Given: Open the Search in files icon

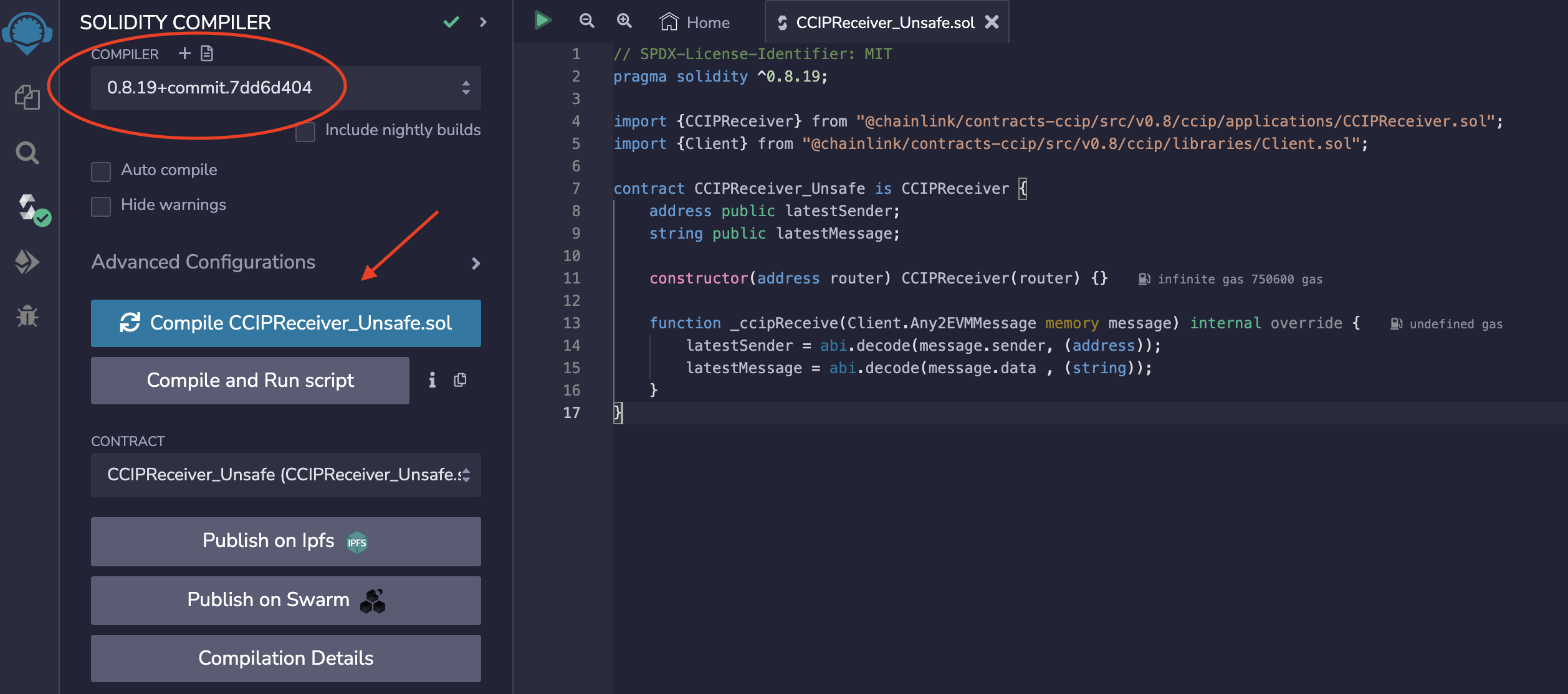Looking at the screenshot, I should tap(27, 153).
